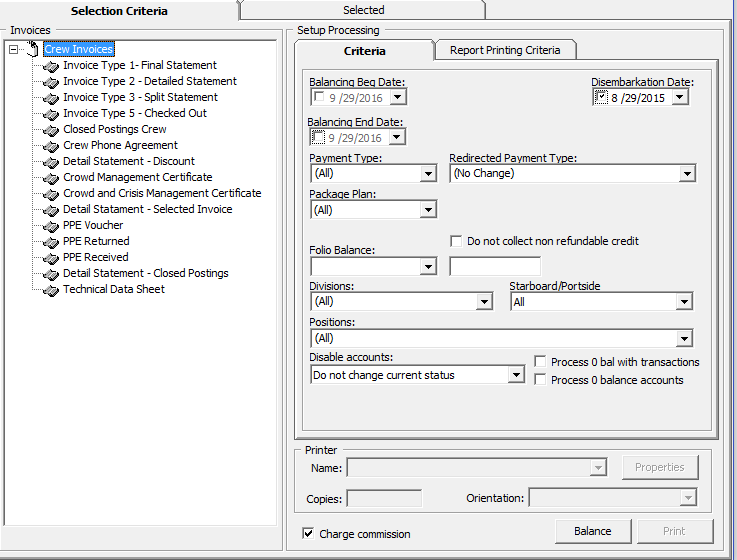Viewport: 737px width, 560px height.
Task: Click icon beside Invoice Type 2 - Detailed Statement
Action: tap(51, 82)
